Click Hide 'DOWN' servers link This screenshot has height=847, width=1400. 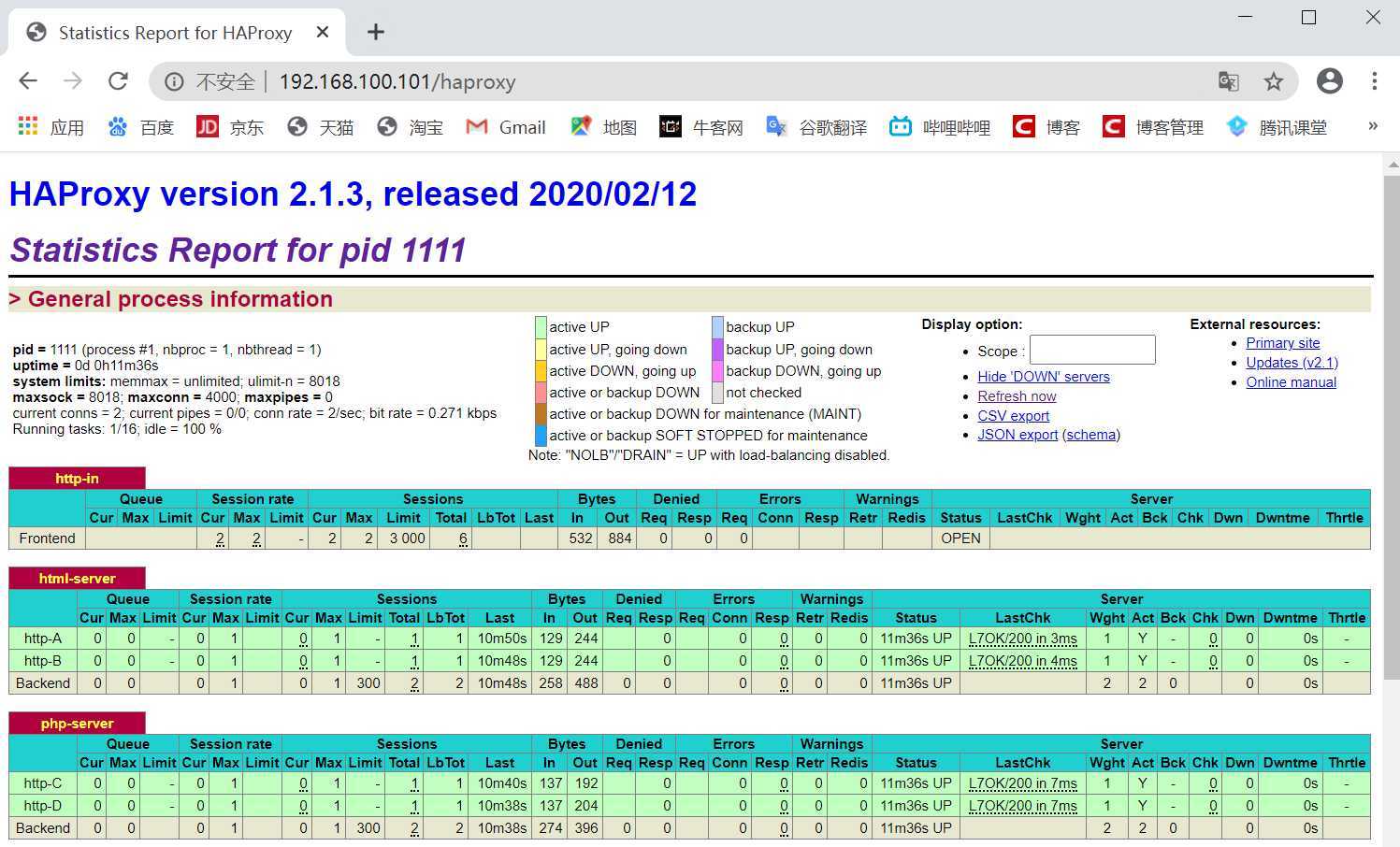coord(1044,377)
